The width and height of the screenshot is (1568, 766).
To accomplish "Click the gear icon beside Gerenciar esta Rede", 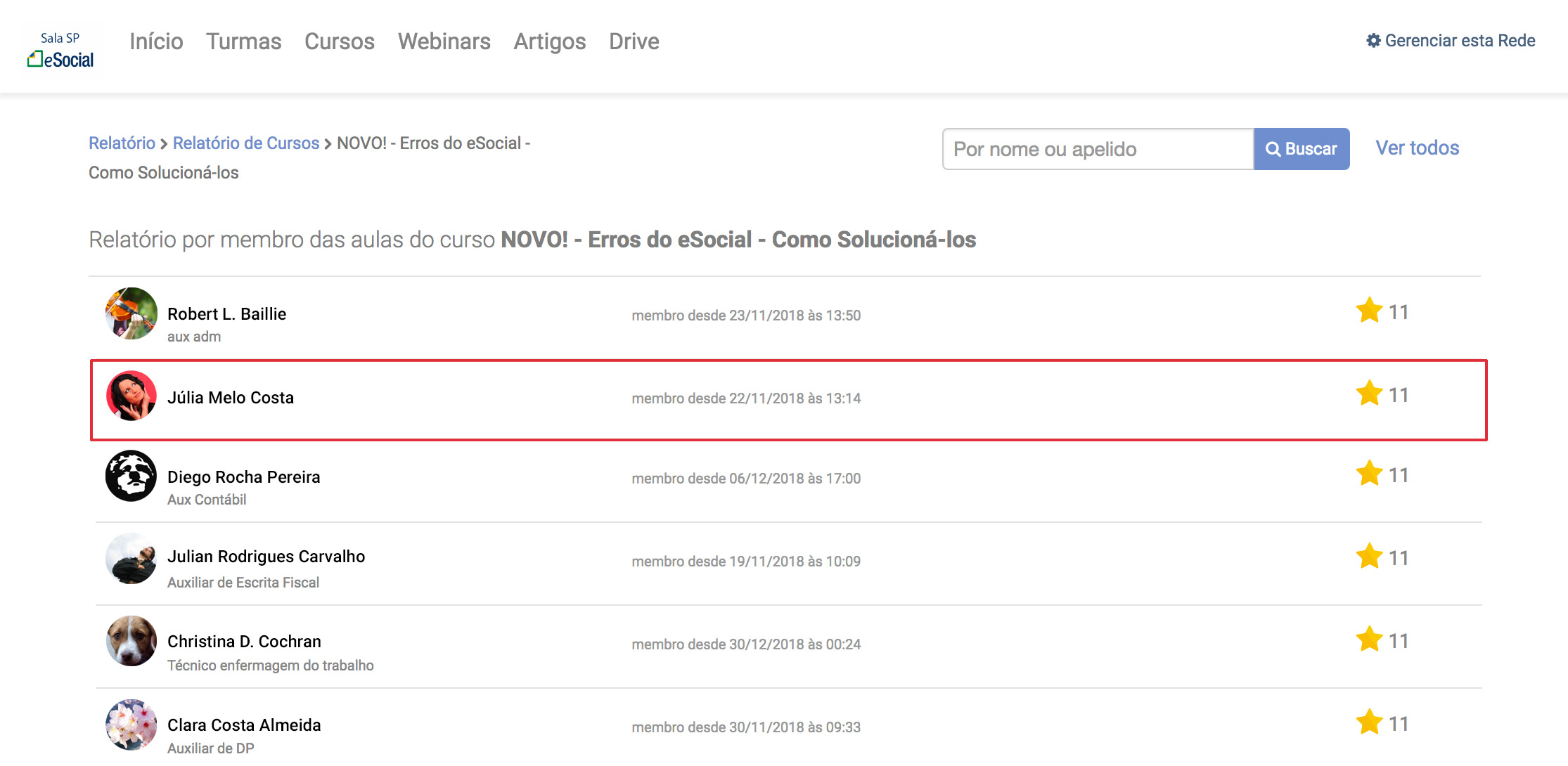I will pos(1373,41).
